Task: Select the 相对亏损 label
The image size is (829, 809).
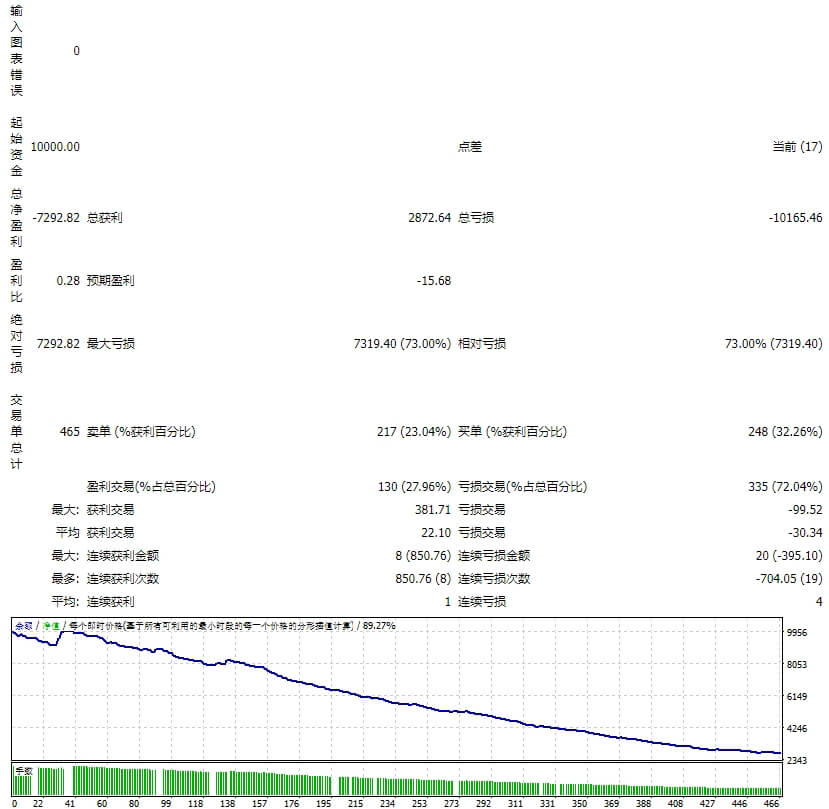Action: pos(482,344)
